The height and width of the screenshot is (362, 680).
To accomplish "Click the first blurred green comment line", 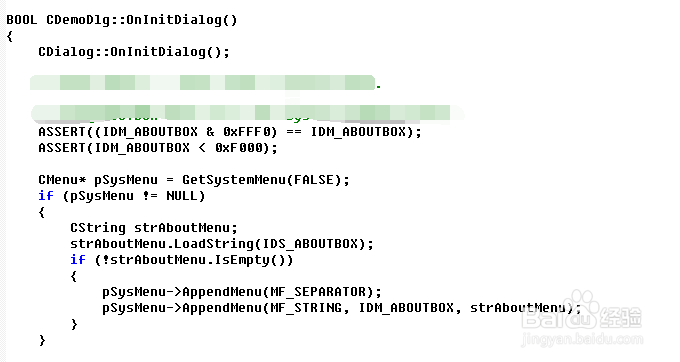I will point(205,82).
